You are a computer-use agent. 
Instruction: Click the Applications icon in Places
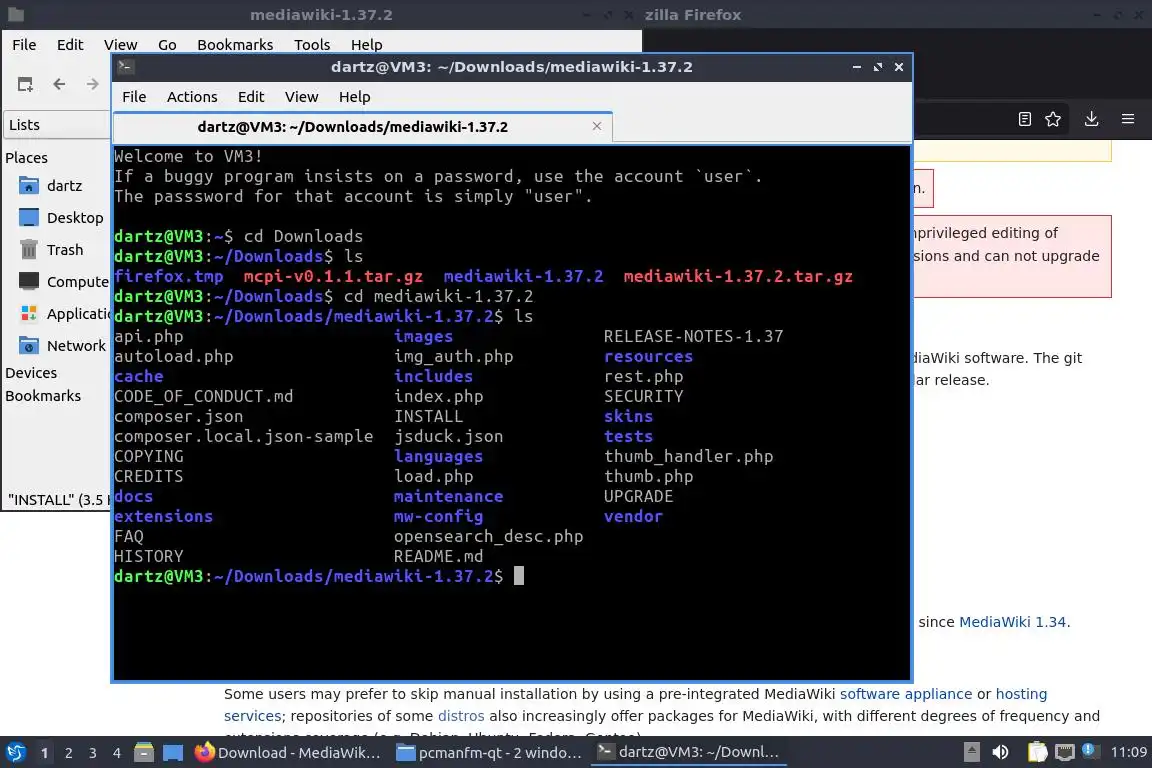(x=29, y=314)
